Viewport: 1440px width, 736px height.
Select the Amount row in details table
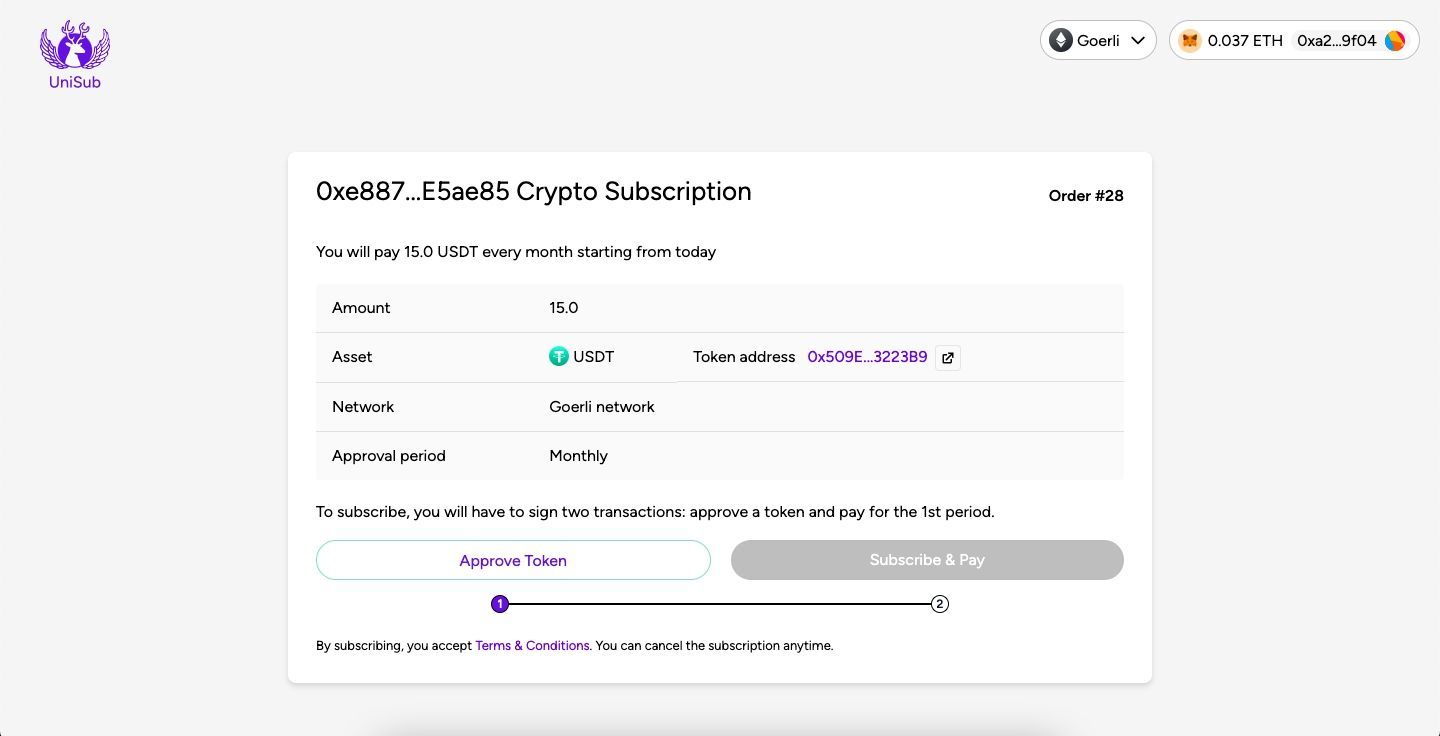click(720, 307)
